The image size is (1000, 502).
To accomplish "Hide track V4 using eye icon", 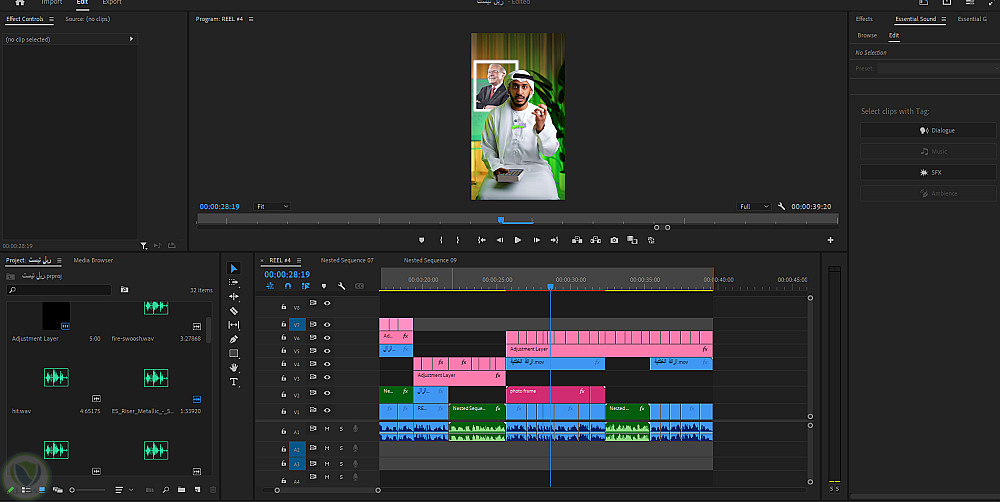I will [x=327, y=365].
